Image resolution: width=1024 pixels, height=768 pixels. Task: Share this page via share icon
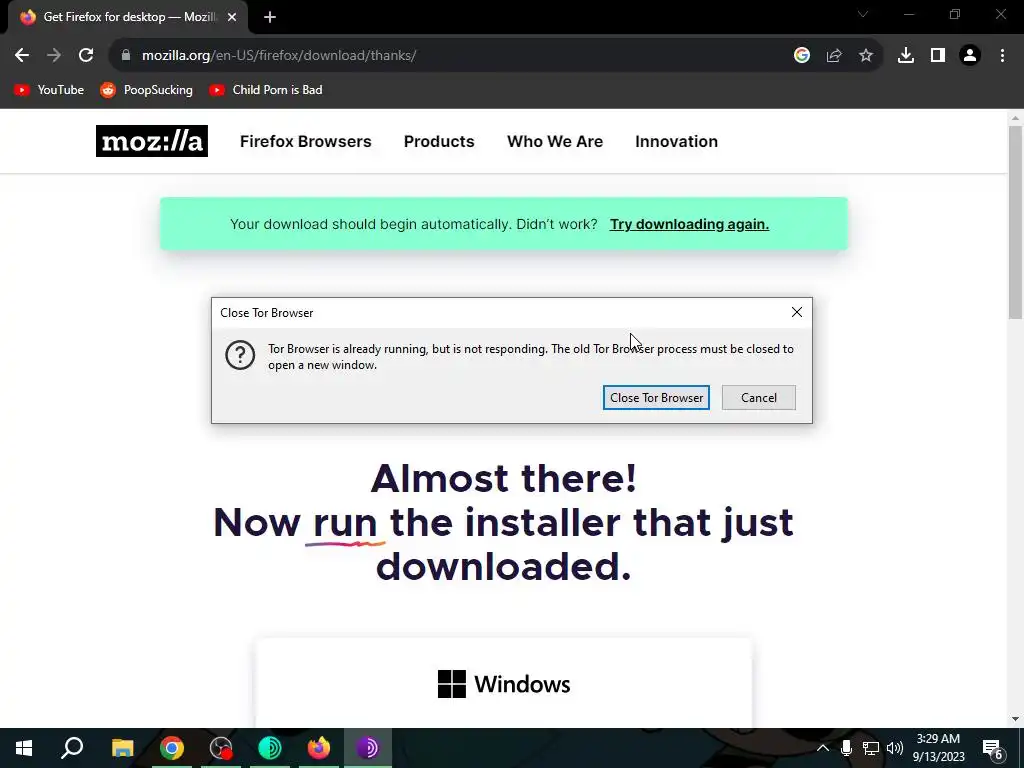pos(834,56)
